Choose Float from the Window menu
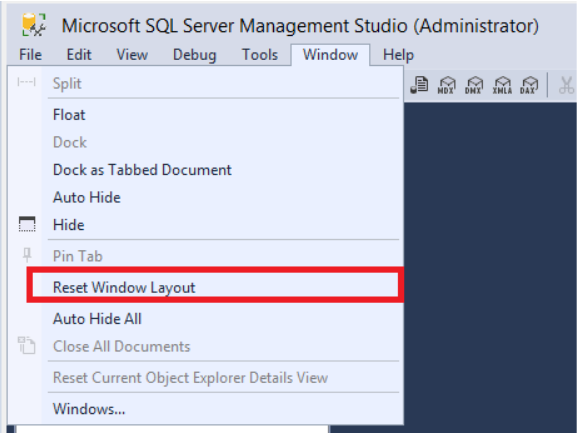This screenshot has width=580, height=433. [69, 115]
